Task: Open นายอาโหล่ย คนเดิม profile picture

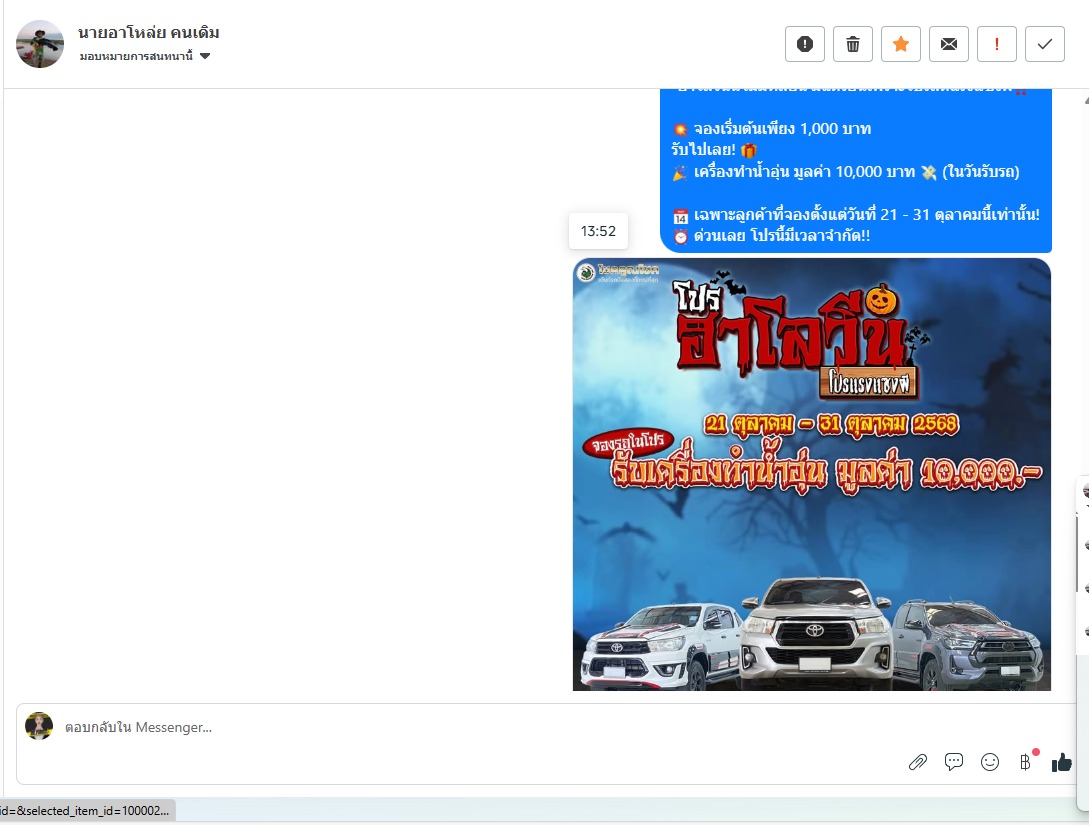Action: point(40,44)
